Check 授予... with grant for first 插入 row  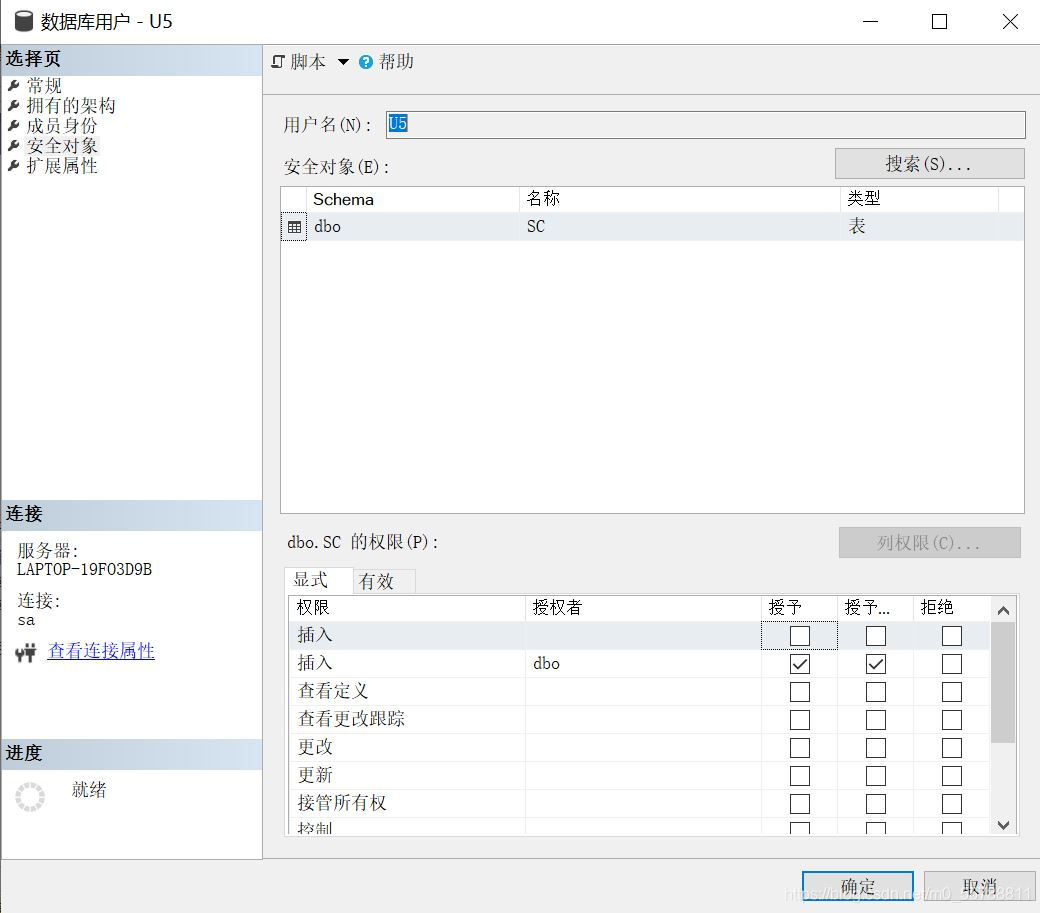tap(876, 636)
